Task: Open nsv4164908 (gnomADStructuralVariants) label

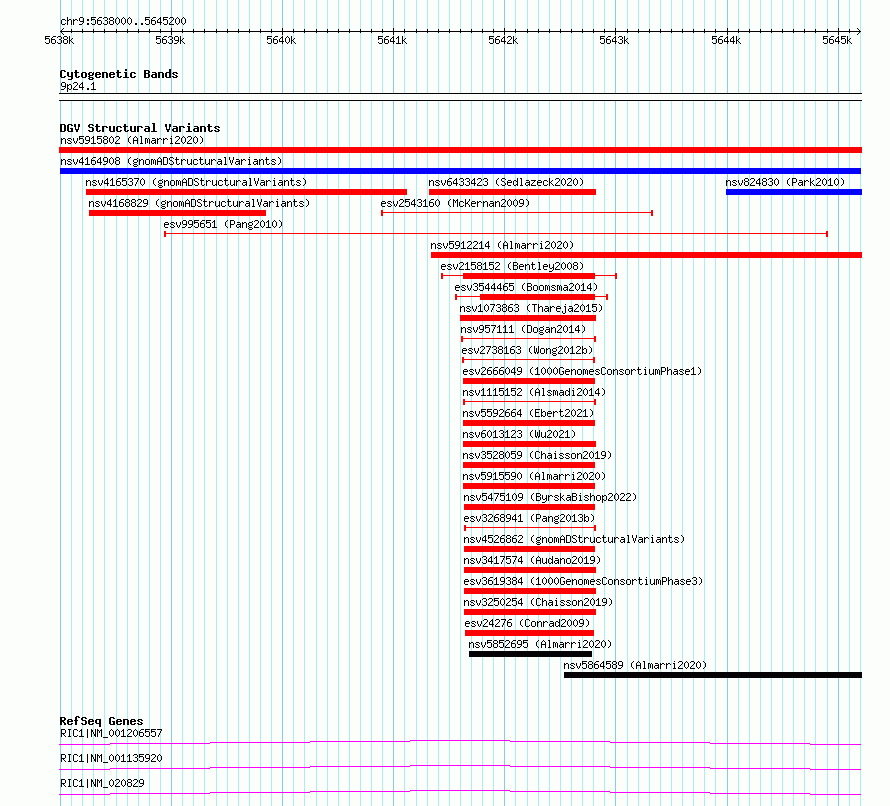Action: (x=171, y=161)
